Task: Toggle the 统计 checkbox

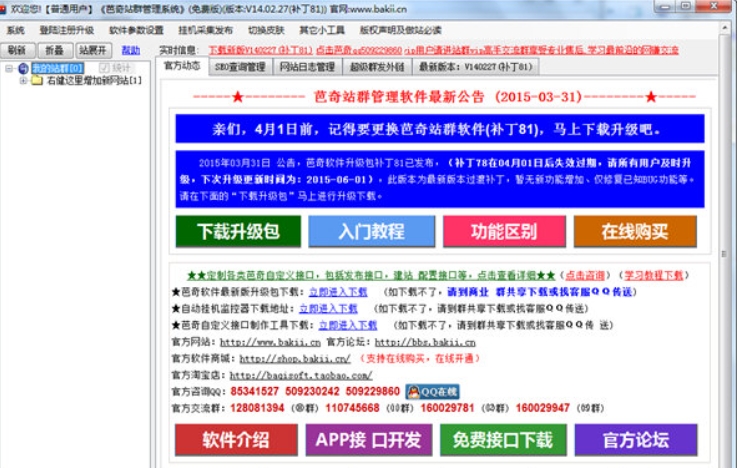Action: 105,68
